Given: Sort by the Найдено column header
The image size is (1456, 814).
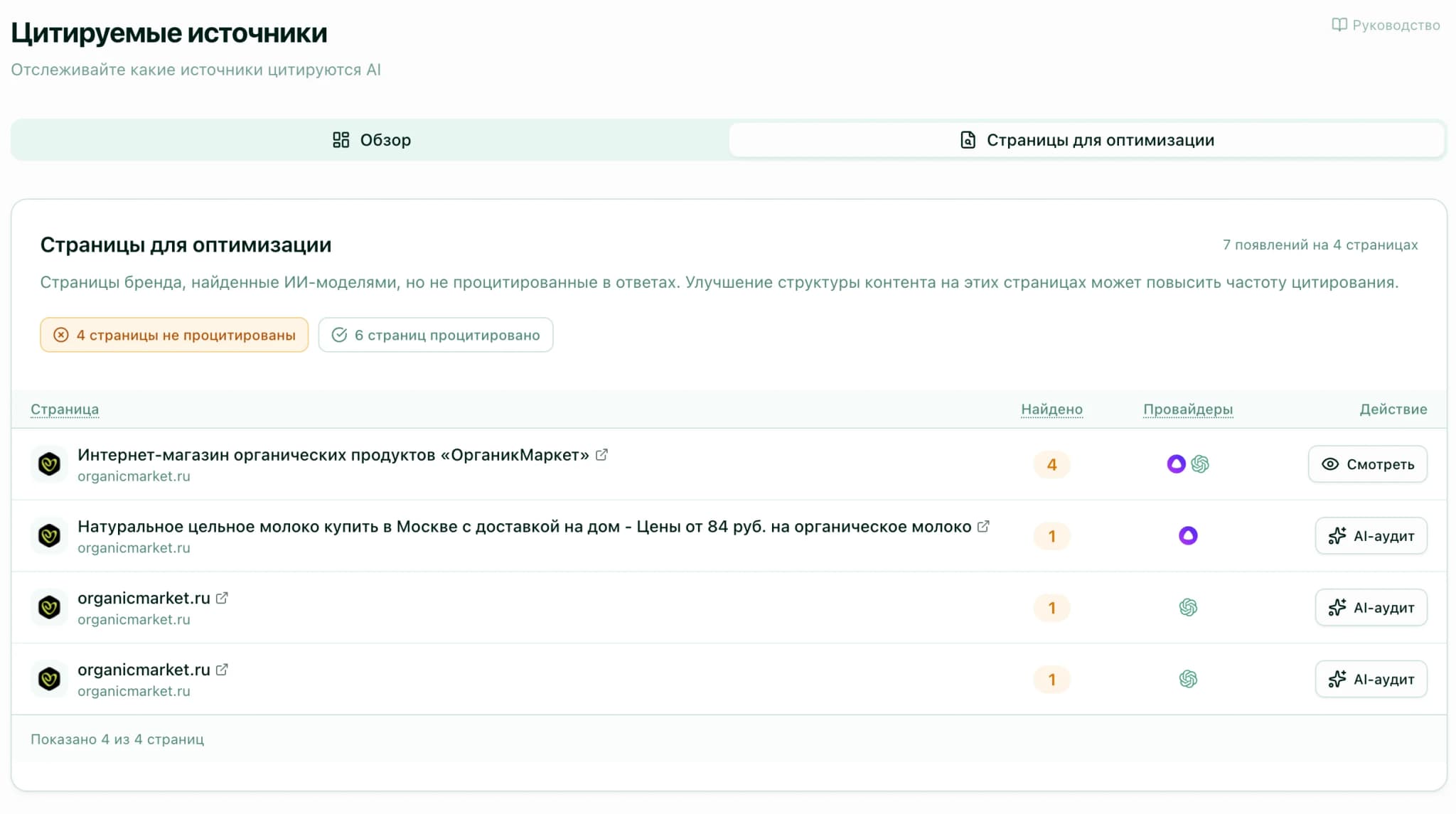Looking at the screenshot, I should (x=1051, y=409).
